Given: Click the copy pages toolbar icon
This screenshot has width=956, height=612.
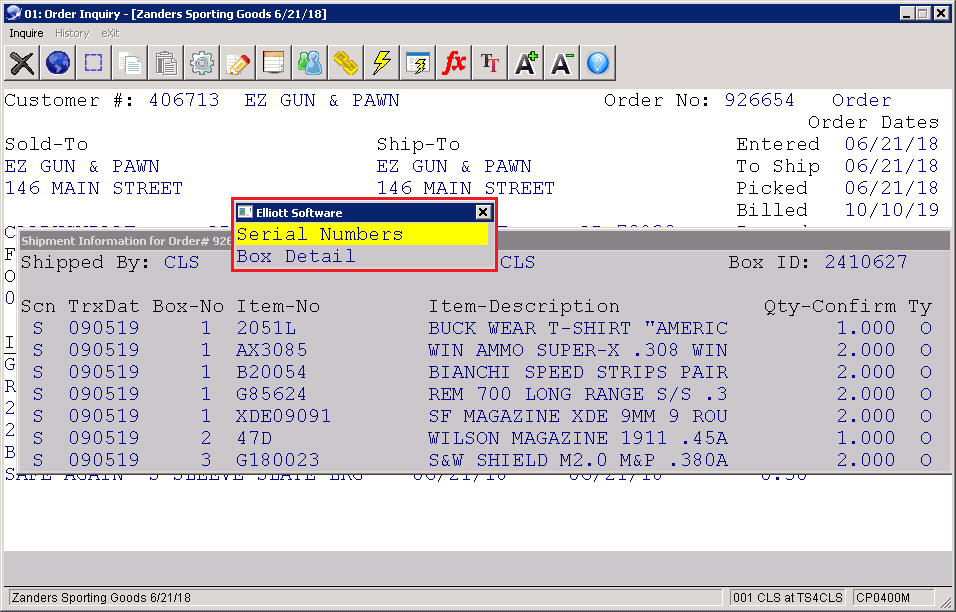Looking at the screenshot, I should click(x=130, y=63).
